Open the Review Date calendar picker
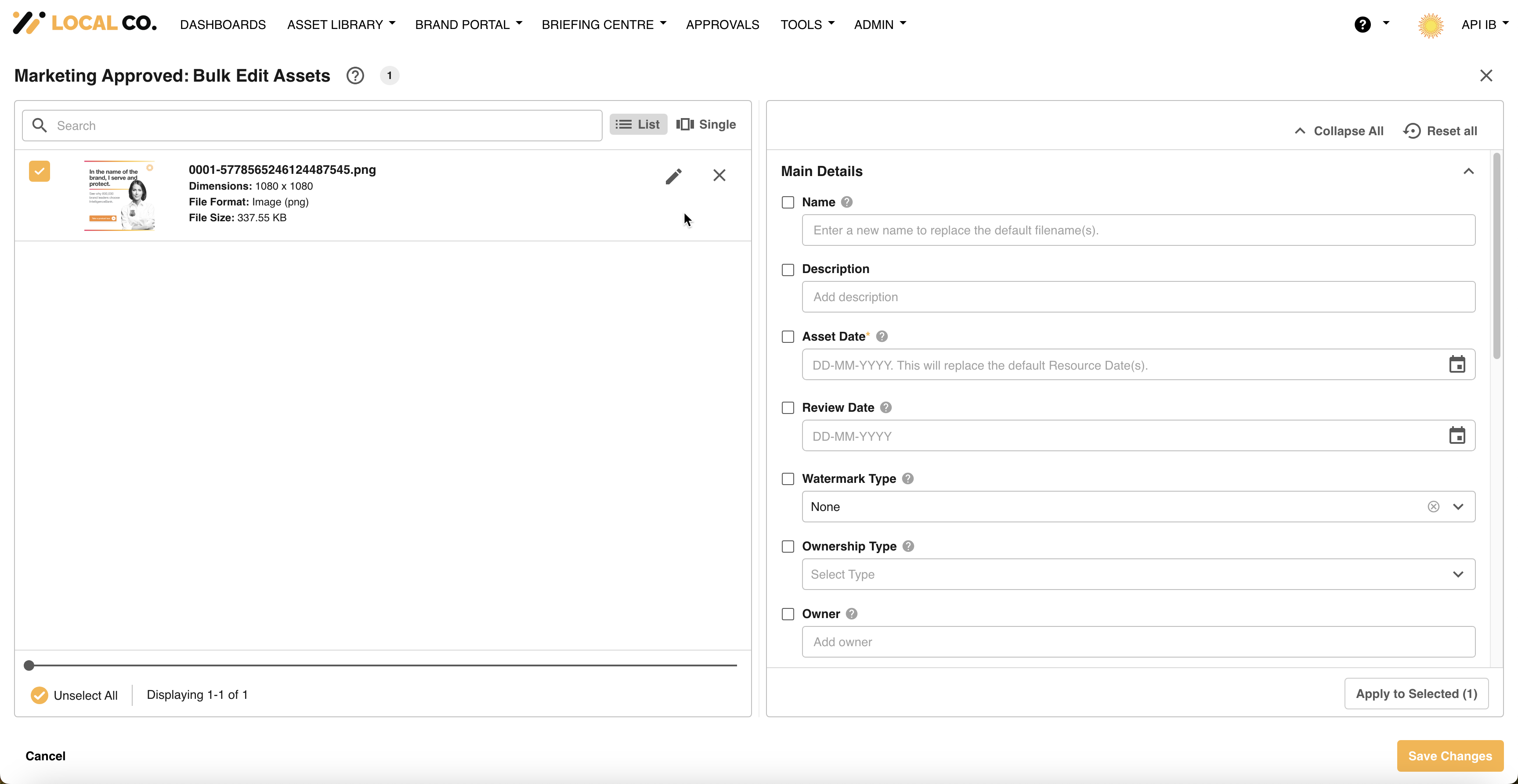 (x=1457, y=436)
